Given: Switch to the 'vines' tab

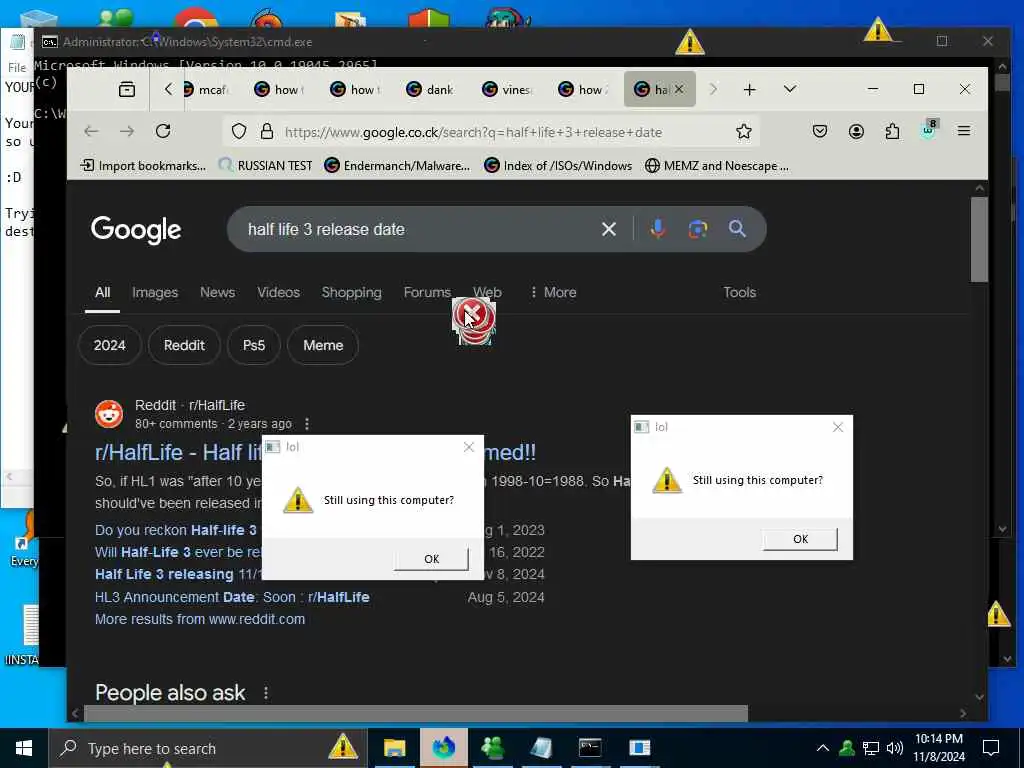Looking at the screenshot, I should pos(507,89).
